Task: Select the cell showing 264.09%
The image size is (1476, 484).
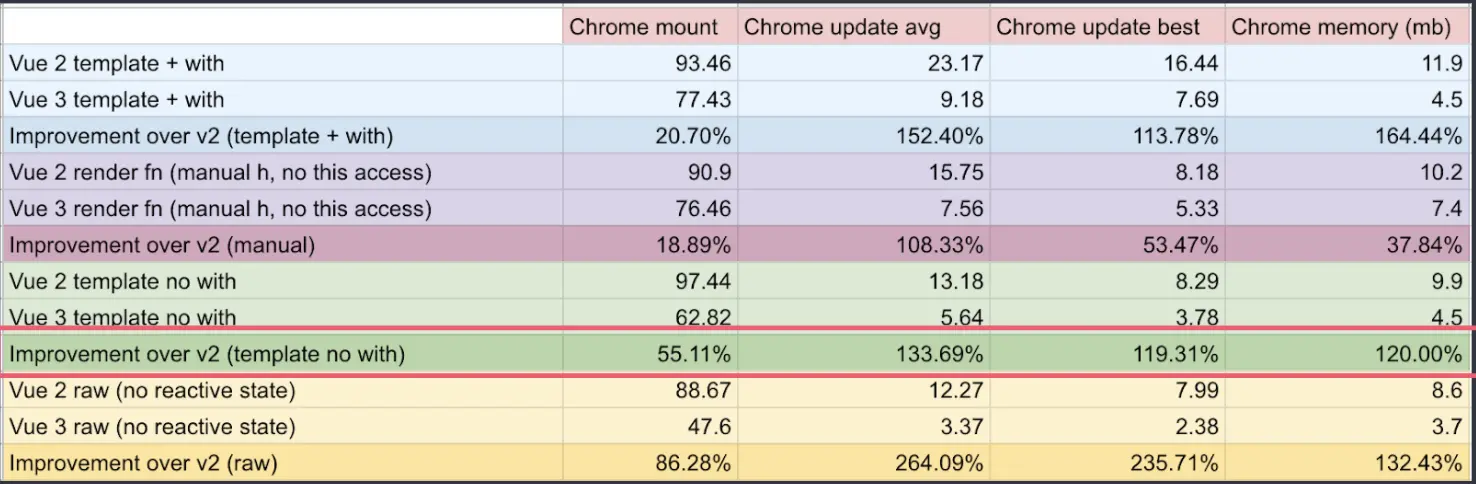Action: pos(863,463)
